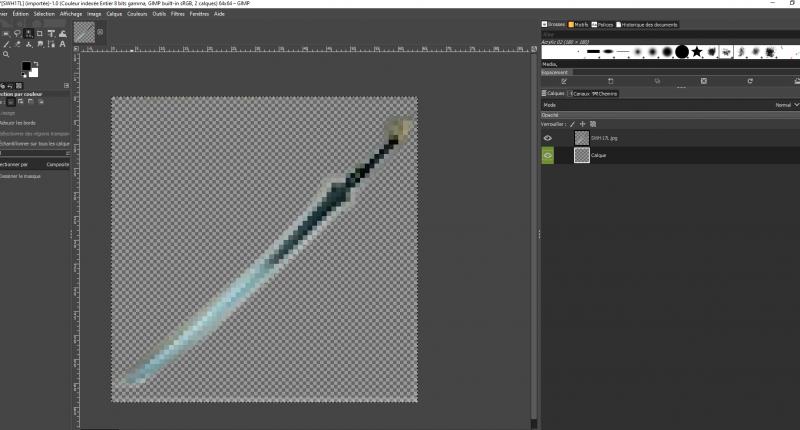This screenshot has width=800, height=430.
Task: Select the SWH17L.jpg layer thumbnail
Action: (582, 138)
